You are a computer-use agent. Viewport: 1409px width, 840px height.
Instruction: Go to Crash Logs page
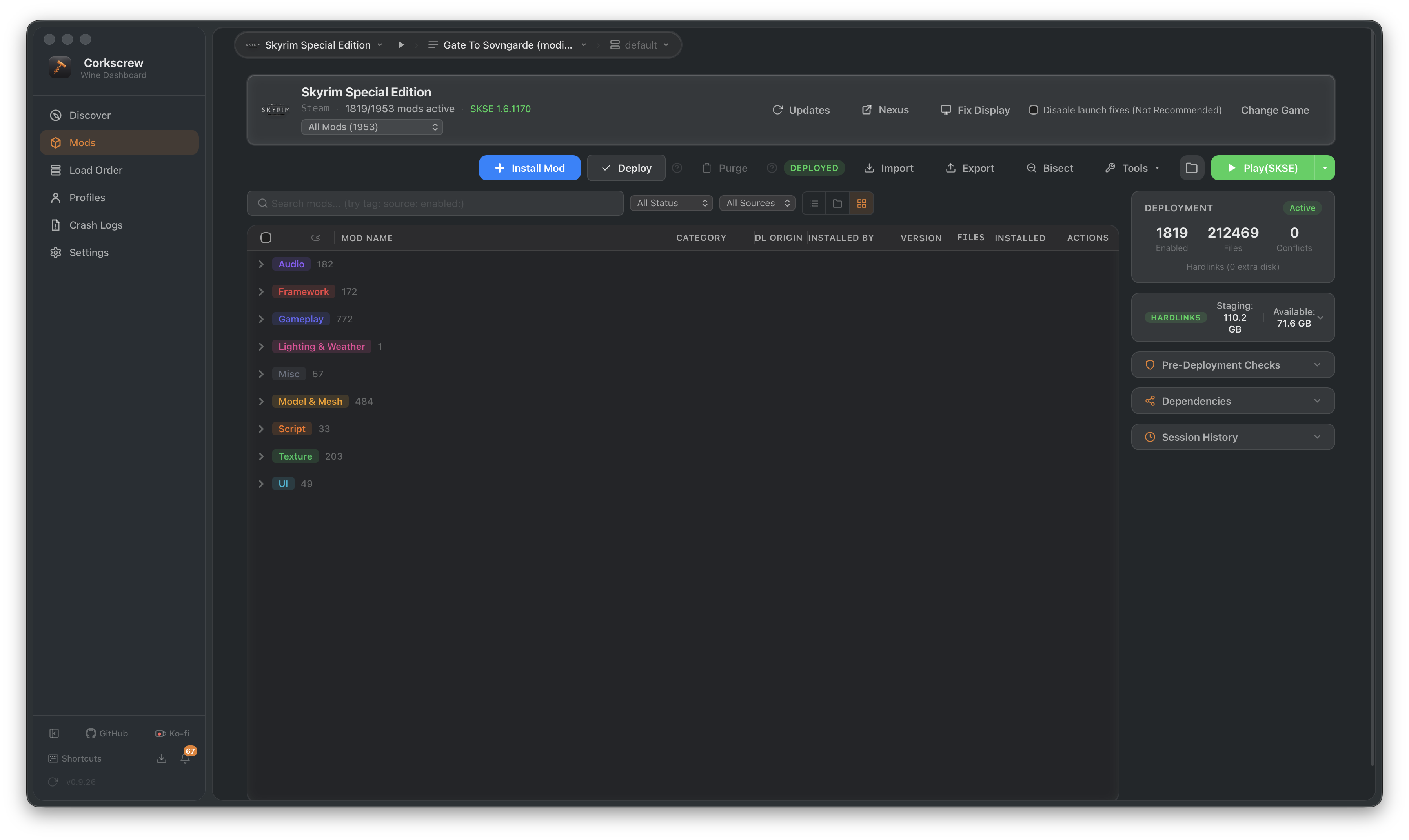coord(96,225)
